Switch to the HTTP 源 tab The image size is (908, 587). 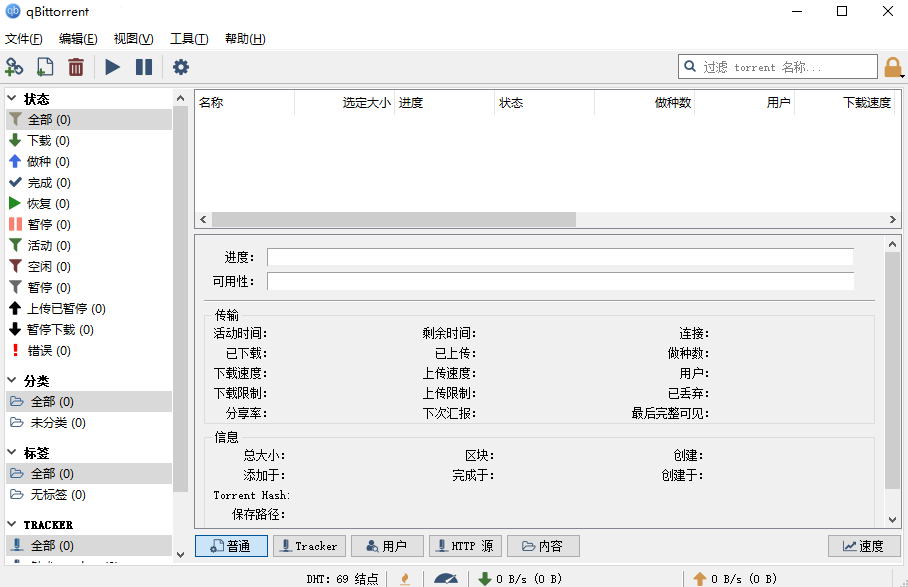click(465, 546)
